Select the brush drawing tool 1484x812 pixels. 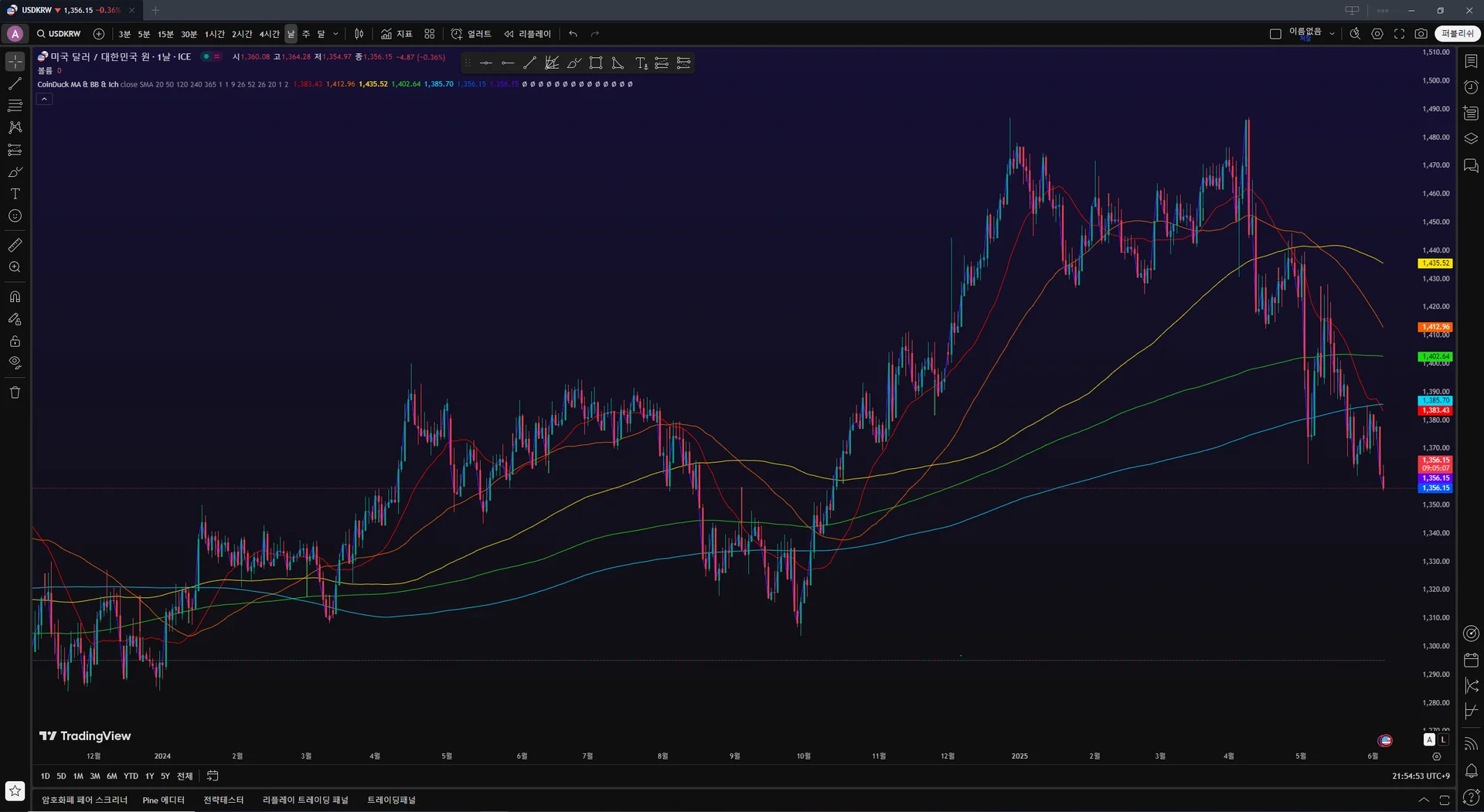[15, 172]
